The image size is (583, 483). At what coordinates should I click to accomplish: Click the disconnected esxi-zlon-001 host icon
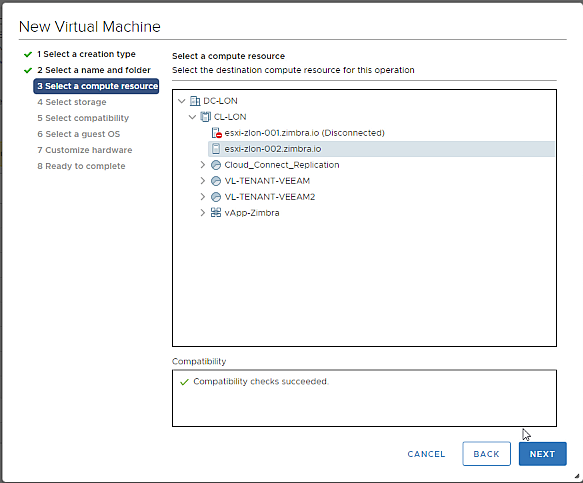coord(216,133)
